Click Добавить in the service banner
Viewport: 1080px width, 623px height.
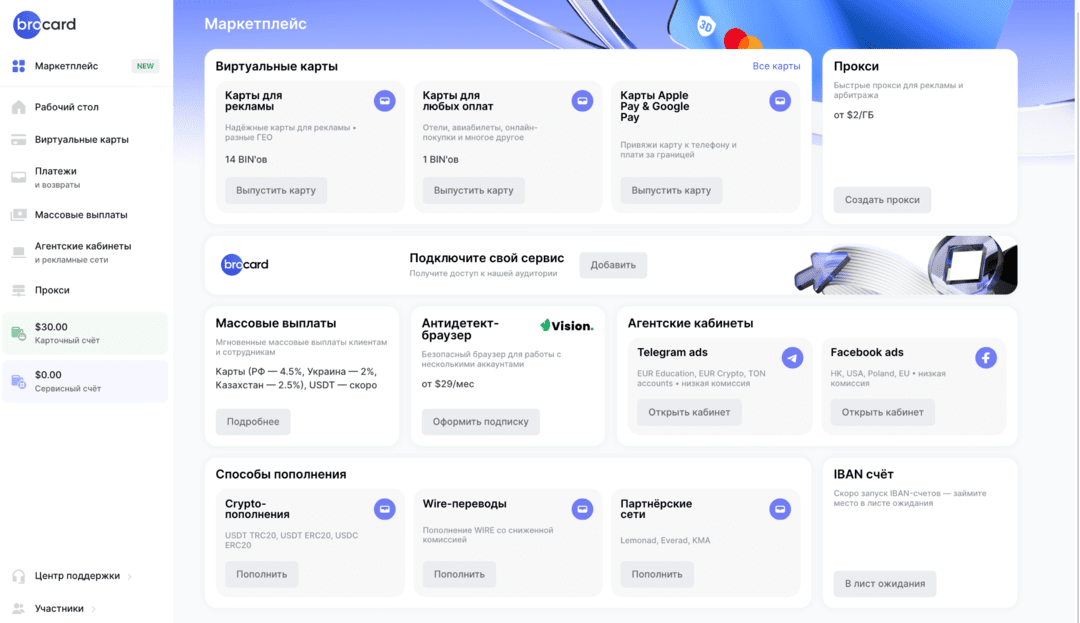point(613,265)
